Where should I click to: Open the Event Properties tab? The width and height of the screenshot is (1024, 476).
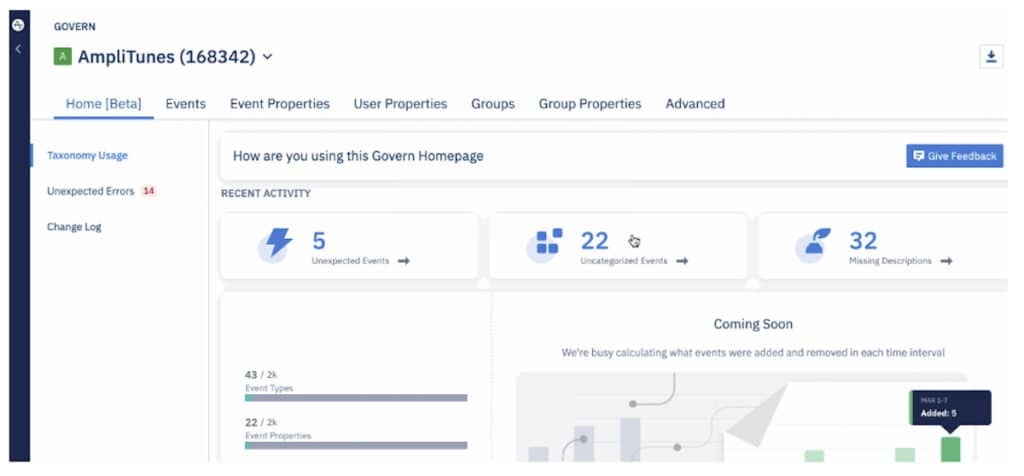coord(280,104)
